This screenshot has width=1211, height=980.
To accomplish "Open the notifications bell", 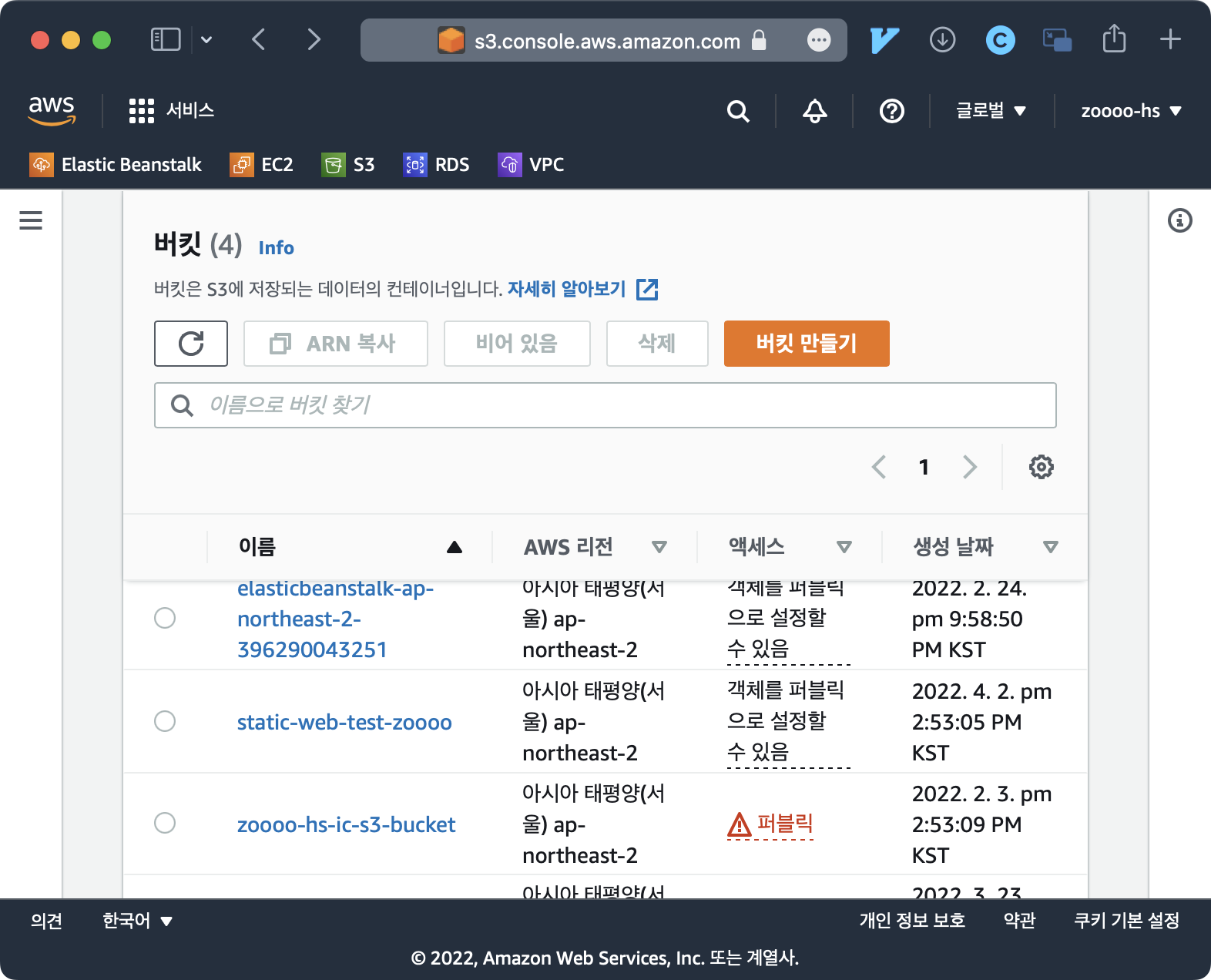I will click(x=815, y=111).
